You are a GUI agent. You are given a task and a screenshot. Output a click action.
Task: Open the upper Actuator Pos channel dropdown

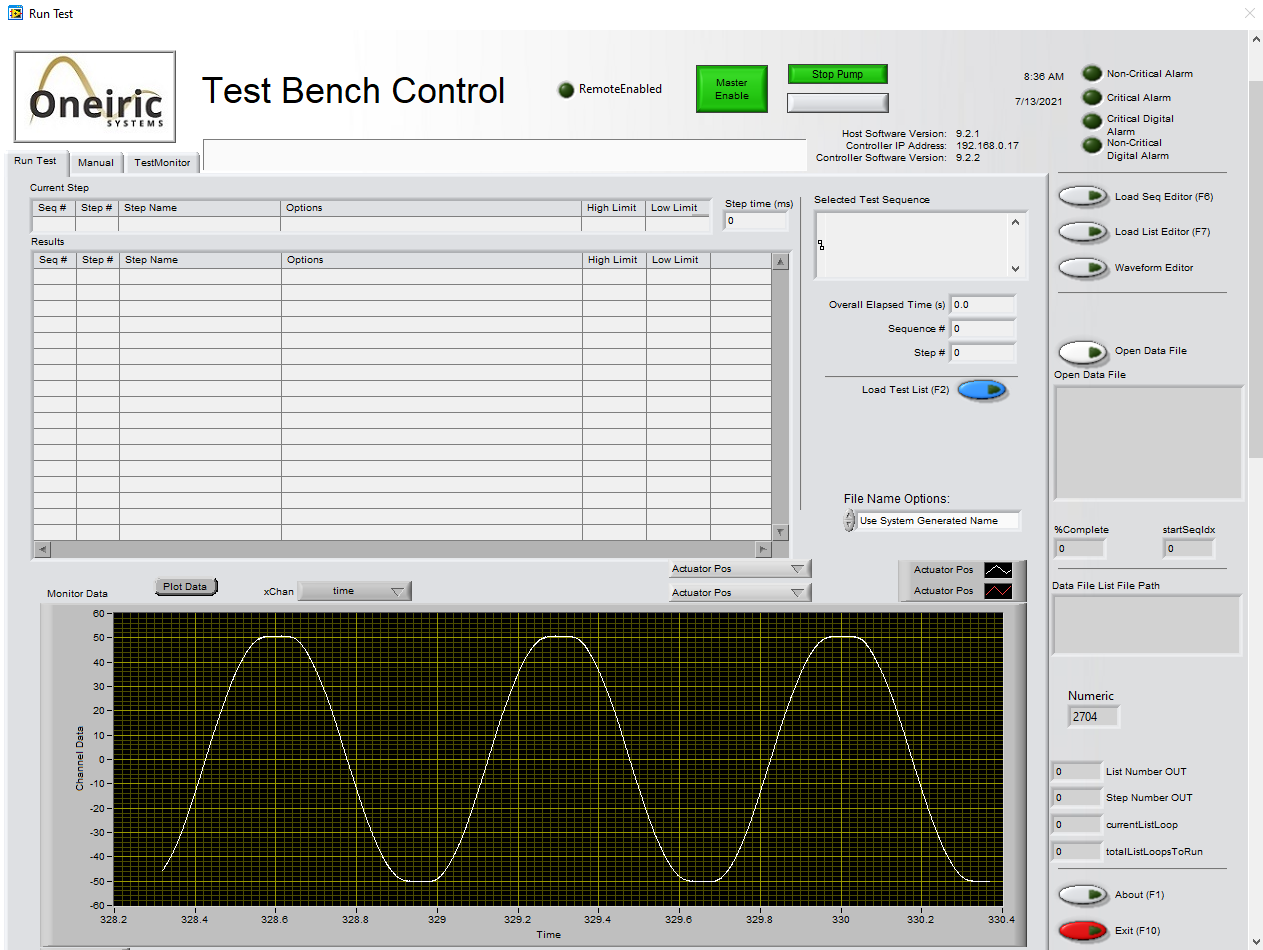(x=740, y=569)
